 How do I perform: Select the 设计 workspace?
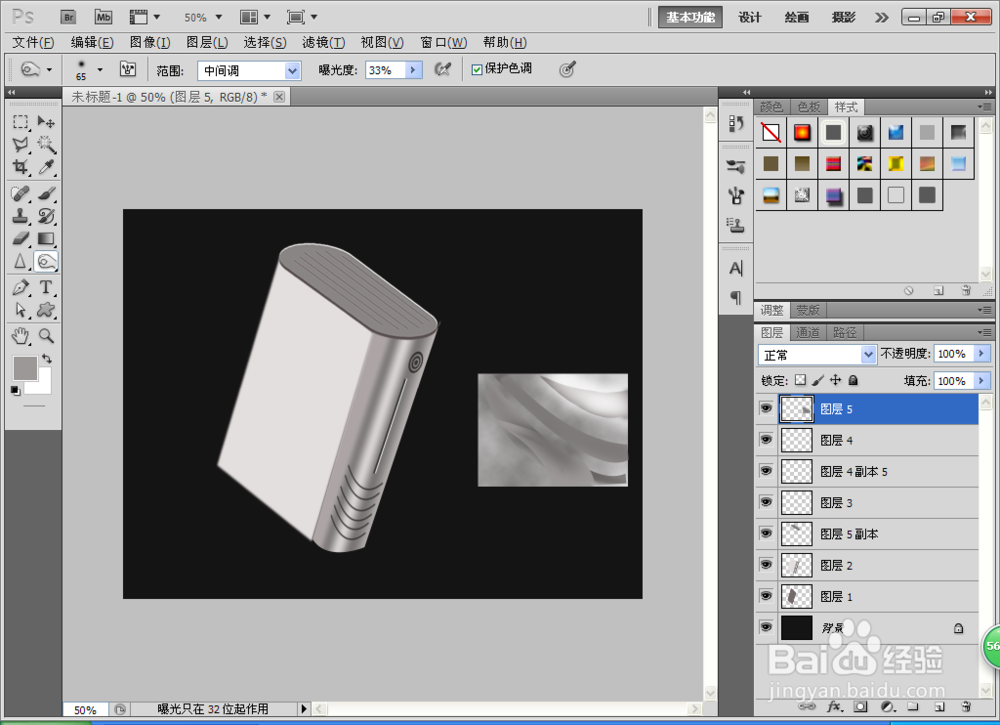[x=750, y=17]
